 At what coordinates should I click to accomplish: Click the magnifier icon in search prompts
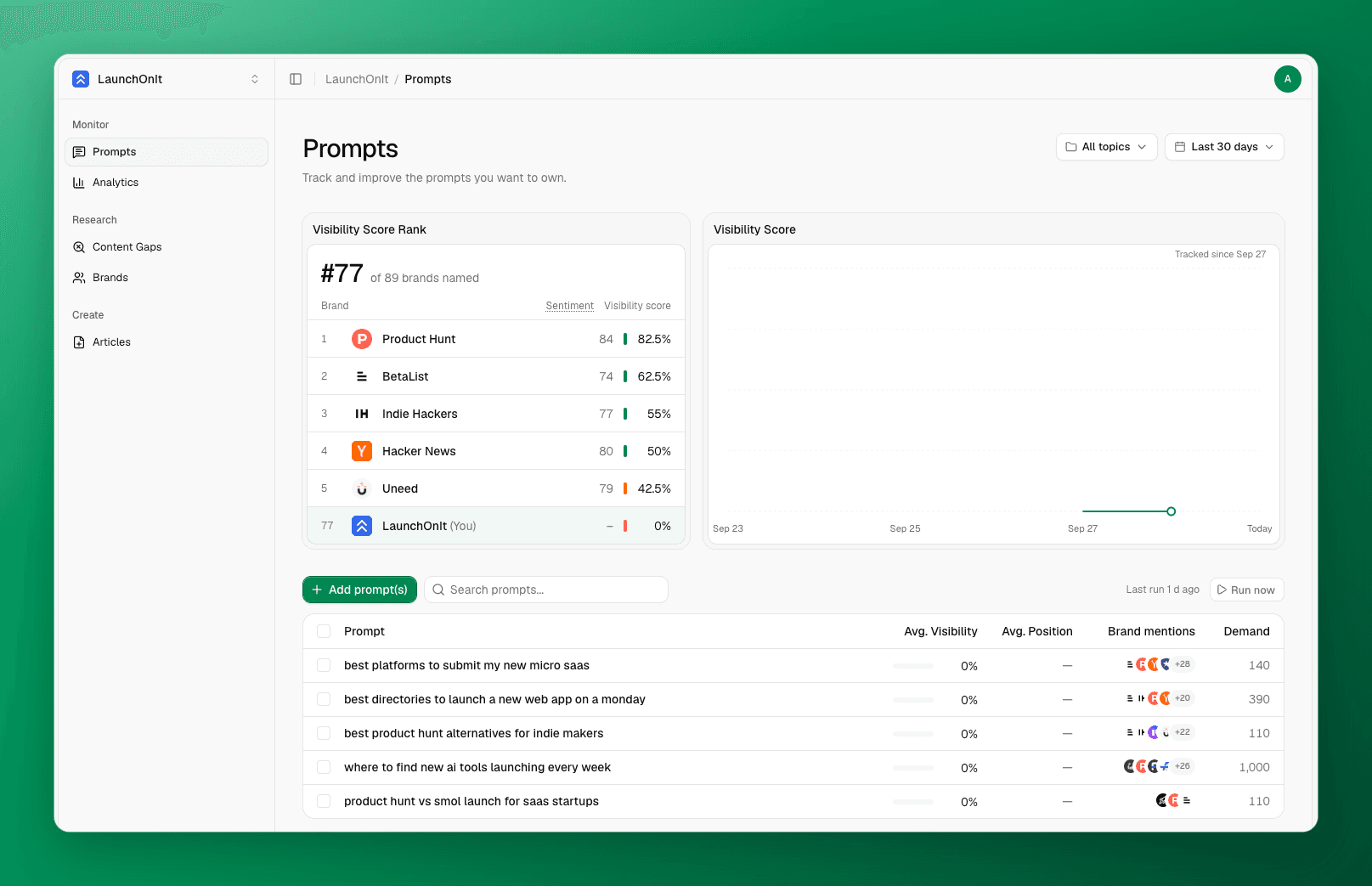(x=438, y=590)
